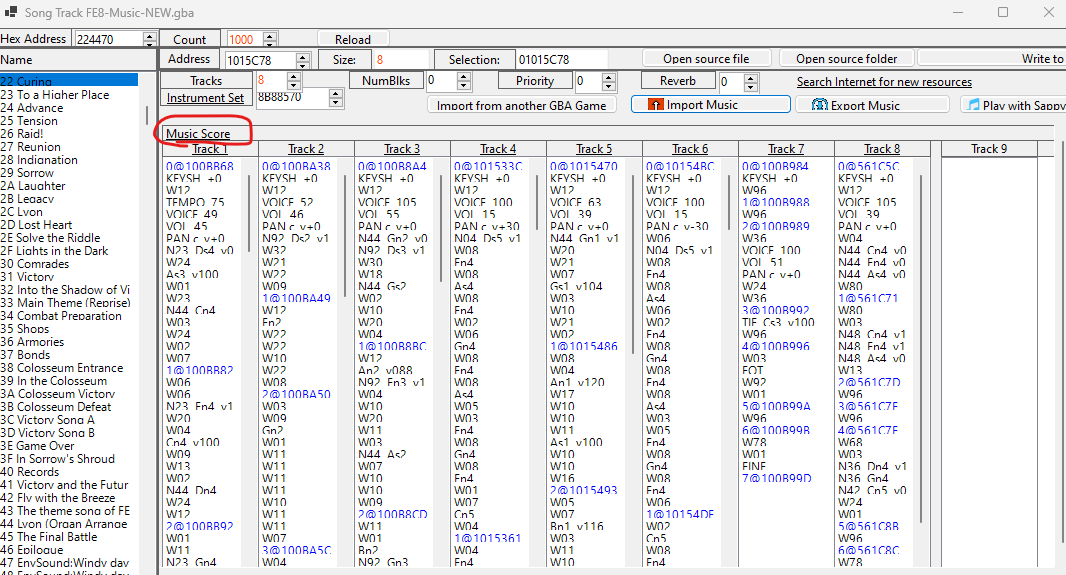Viewport: 1066px width, 575px height.
Task: Click the Reload button
Action: 352,39
